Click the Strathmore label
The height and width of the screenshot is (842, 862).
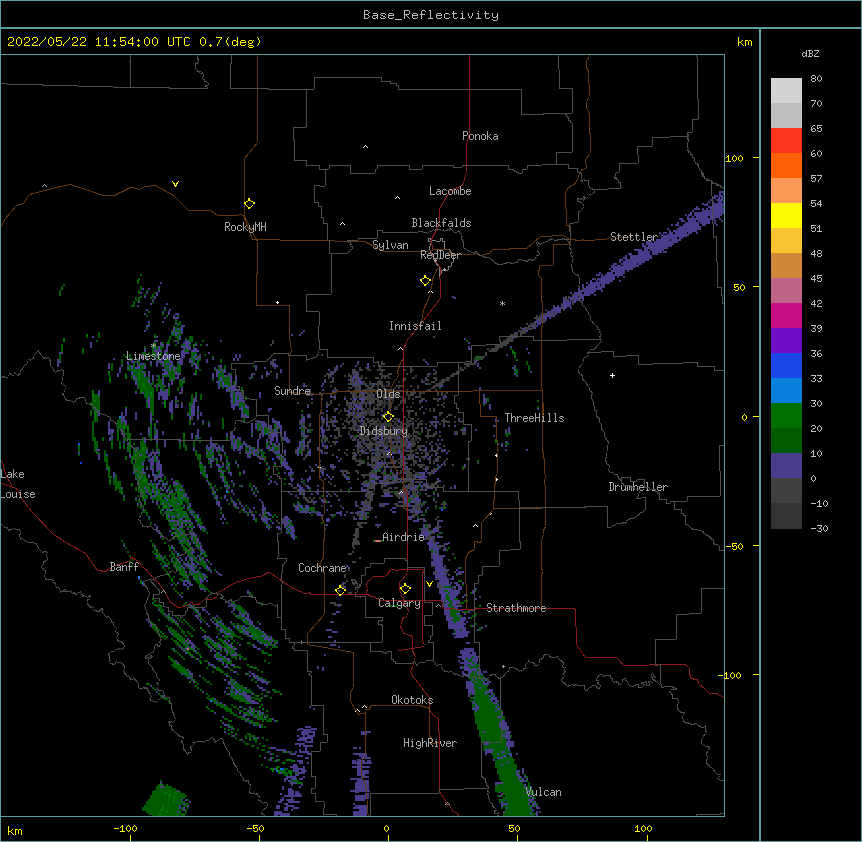[516, 608]
